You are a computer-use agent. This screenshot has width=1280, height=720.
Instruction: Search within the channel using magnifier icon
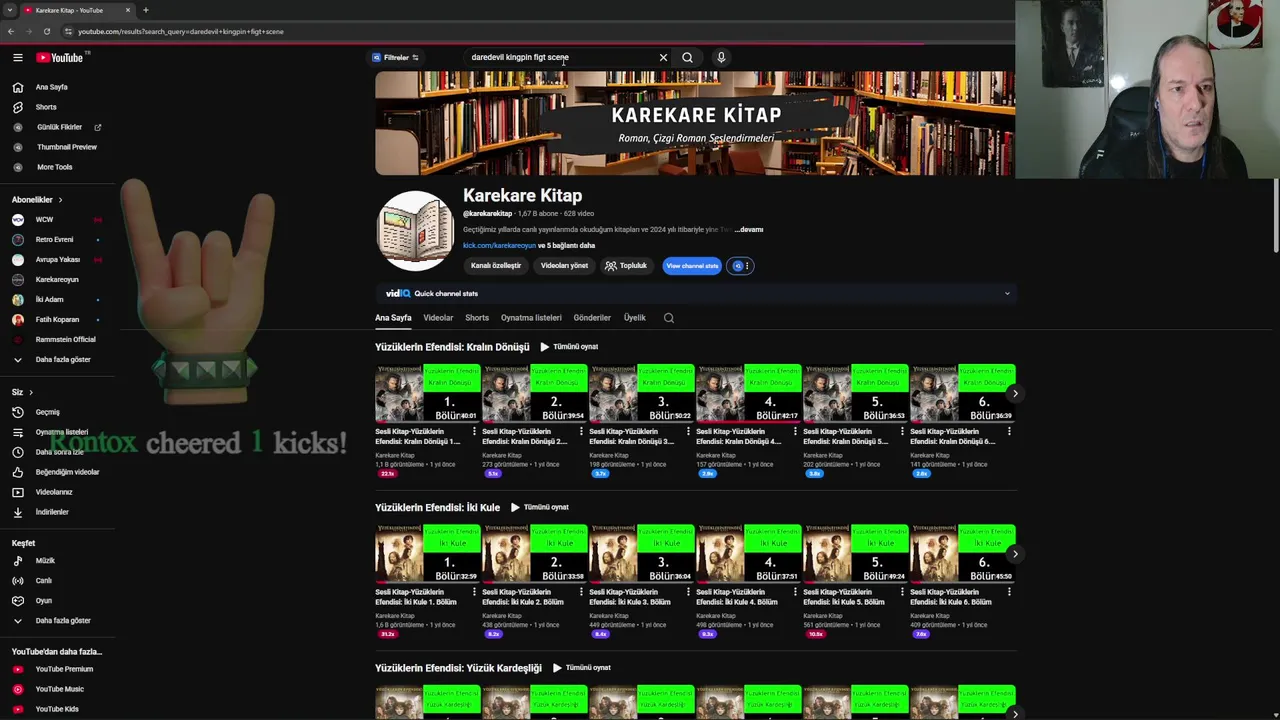click(669, 318)
